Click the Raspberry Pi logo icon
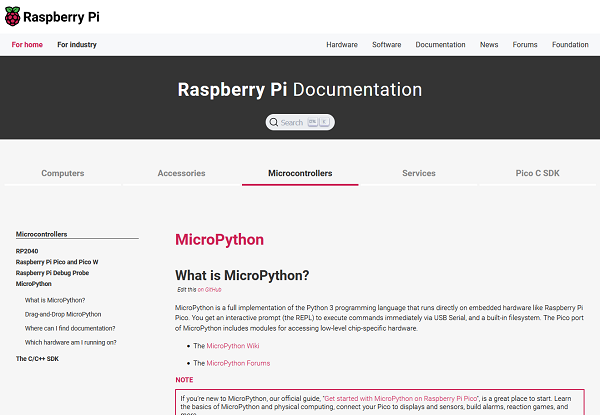The height and width of the screenshot is (415, 600). (x=12, y=16)
